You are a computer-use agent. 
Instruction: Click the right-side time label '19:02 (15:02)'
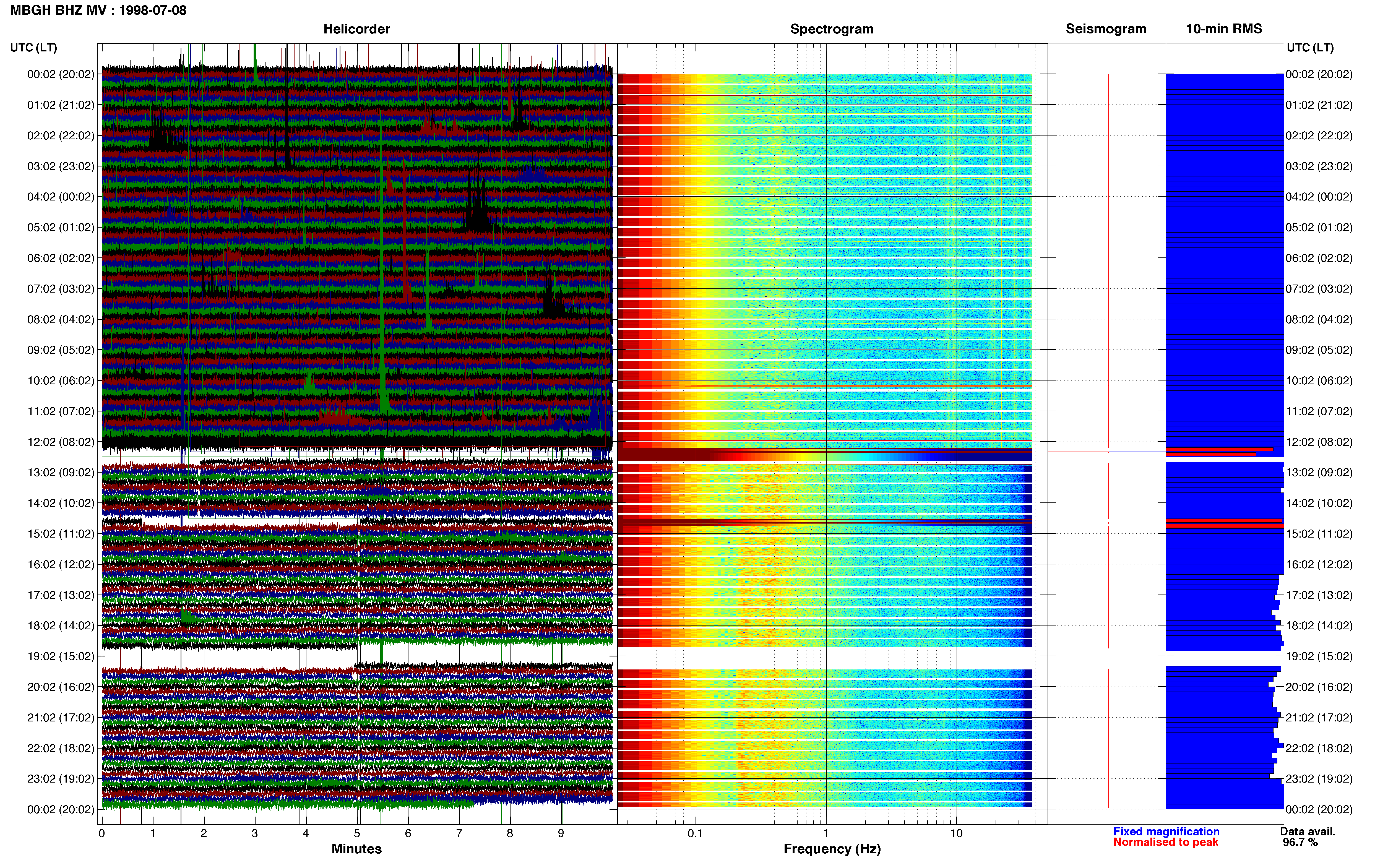point(1319,656)
